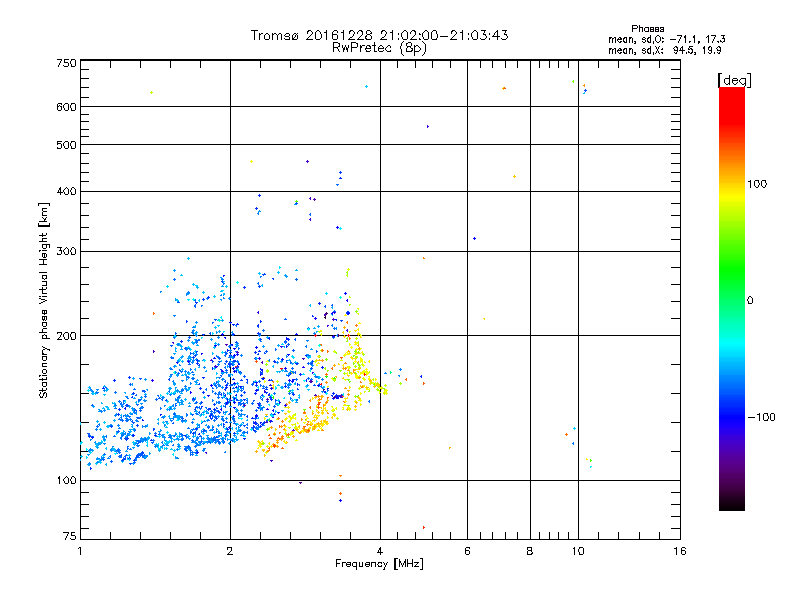The width and height of the screenshot is (800, 600).
Task: Click the y-axis tick label '75'
Action: (70, 536)
